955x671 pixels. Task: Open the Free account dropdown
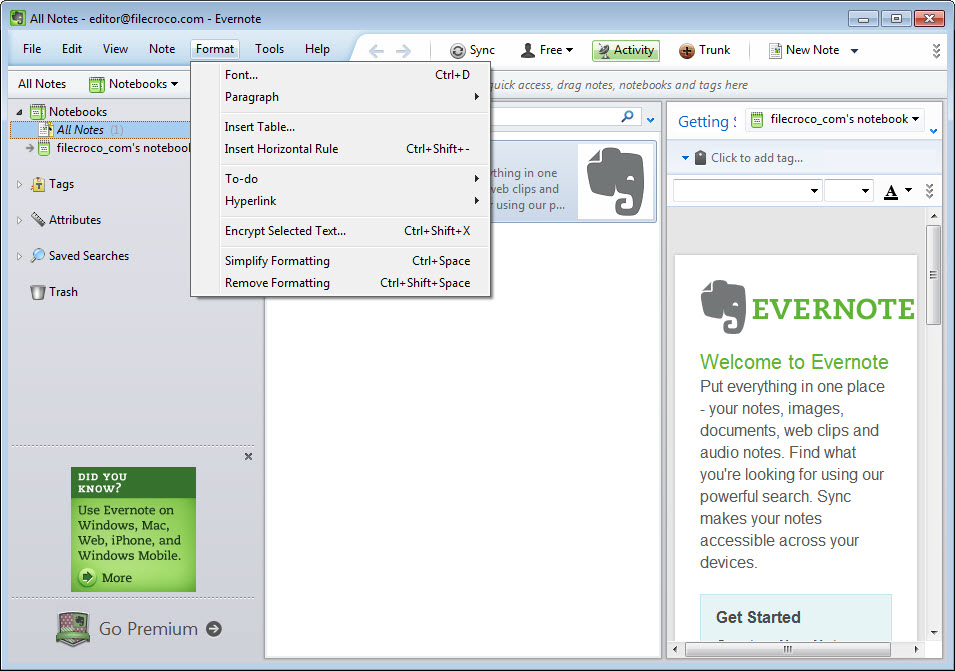click(x=547, y=51)
